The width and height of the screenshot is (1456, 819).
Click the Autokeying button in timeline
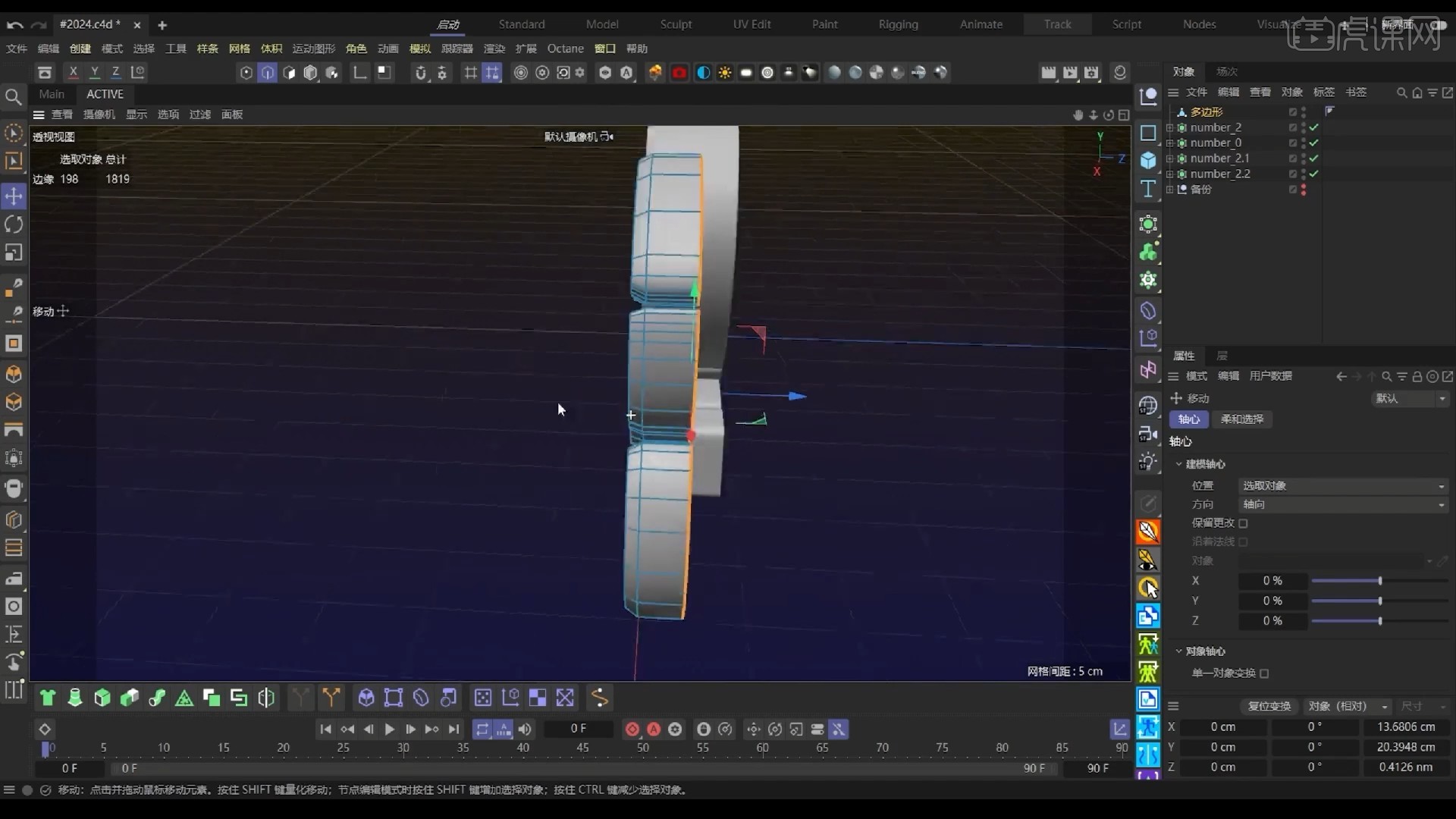pyautogui.click(x=654, y=729)
